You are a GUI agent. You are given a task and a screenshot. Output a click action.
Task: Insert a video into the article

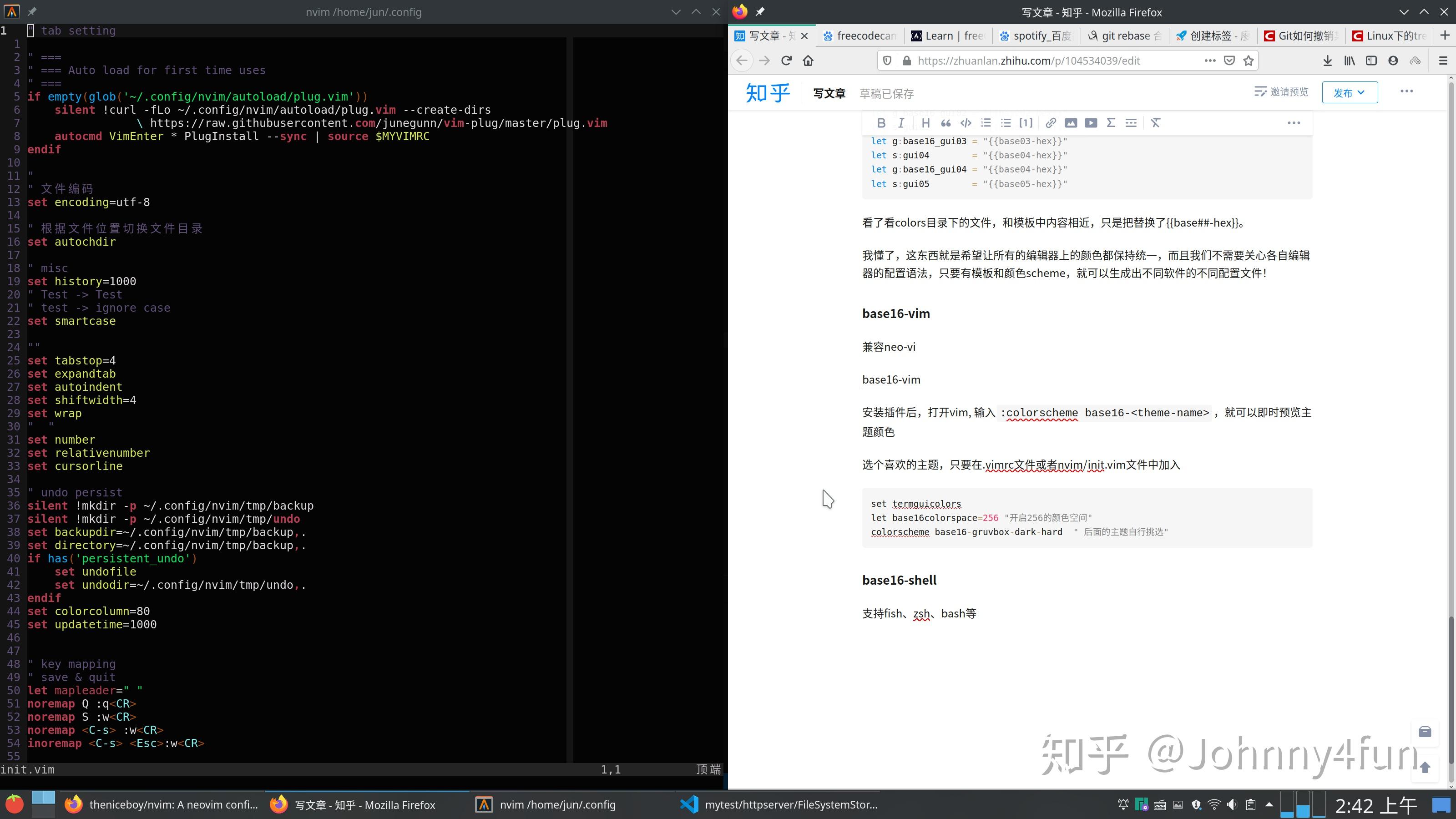[1091, 123]
